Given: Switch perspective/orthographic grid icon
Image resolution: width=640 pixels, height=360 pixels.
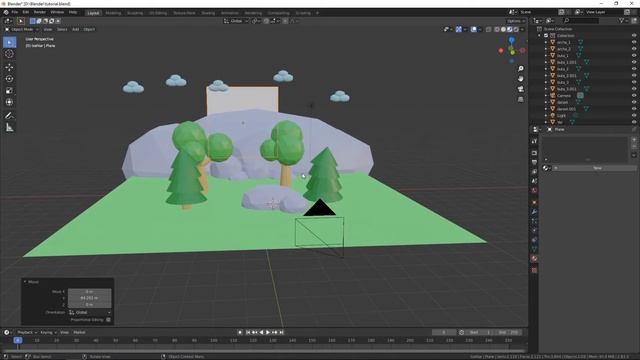Looking at the screenshot, I should coord(520,99).
